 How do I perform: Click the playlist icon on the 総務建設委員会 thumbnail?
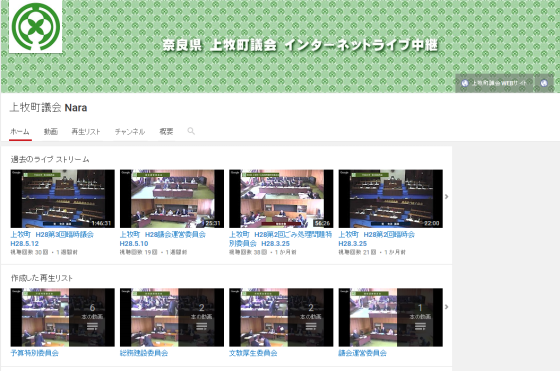click(201, 326)
